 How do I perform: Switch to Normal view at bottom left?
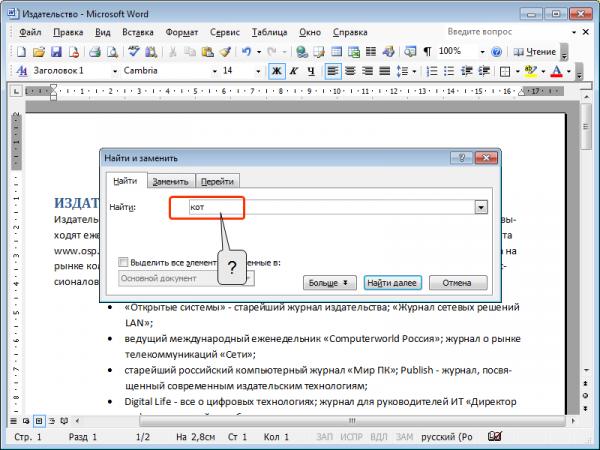[x=13, y=421]
